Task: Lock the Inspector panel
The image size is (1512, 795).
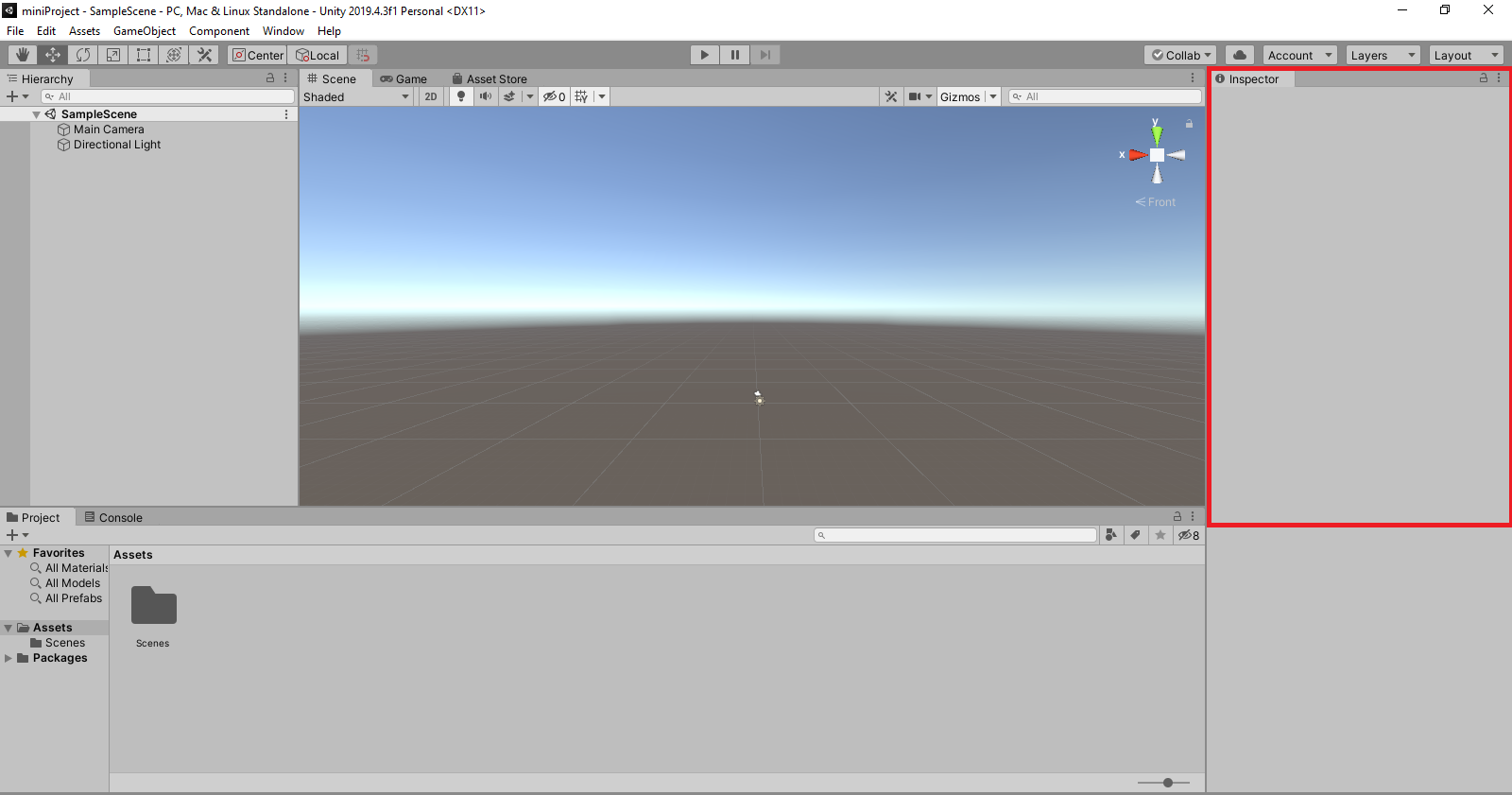Action: 1484,78
